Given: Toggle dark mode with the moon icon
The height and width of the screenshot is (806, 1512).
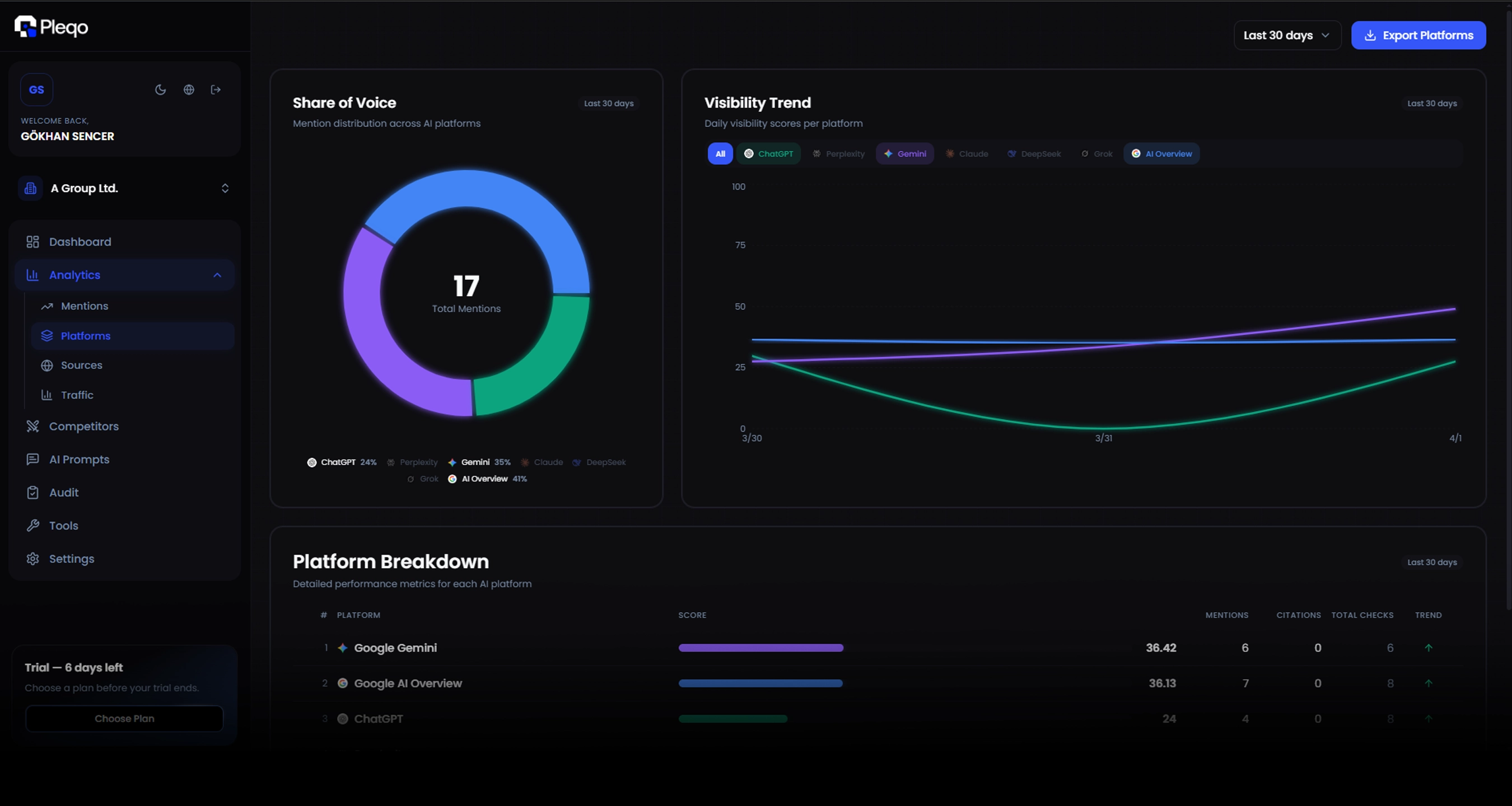Looking at the screenshot, I should tap(161, 89).
